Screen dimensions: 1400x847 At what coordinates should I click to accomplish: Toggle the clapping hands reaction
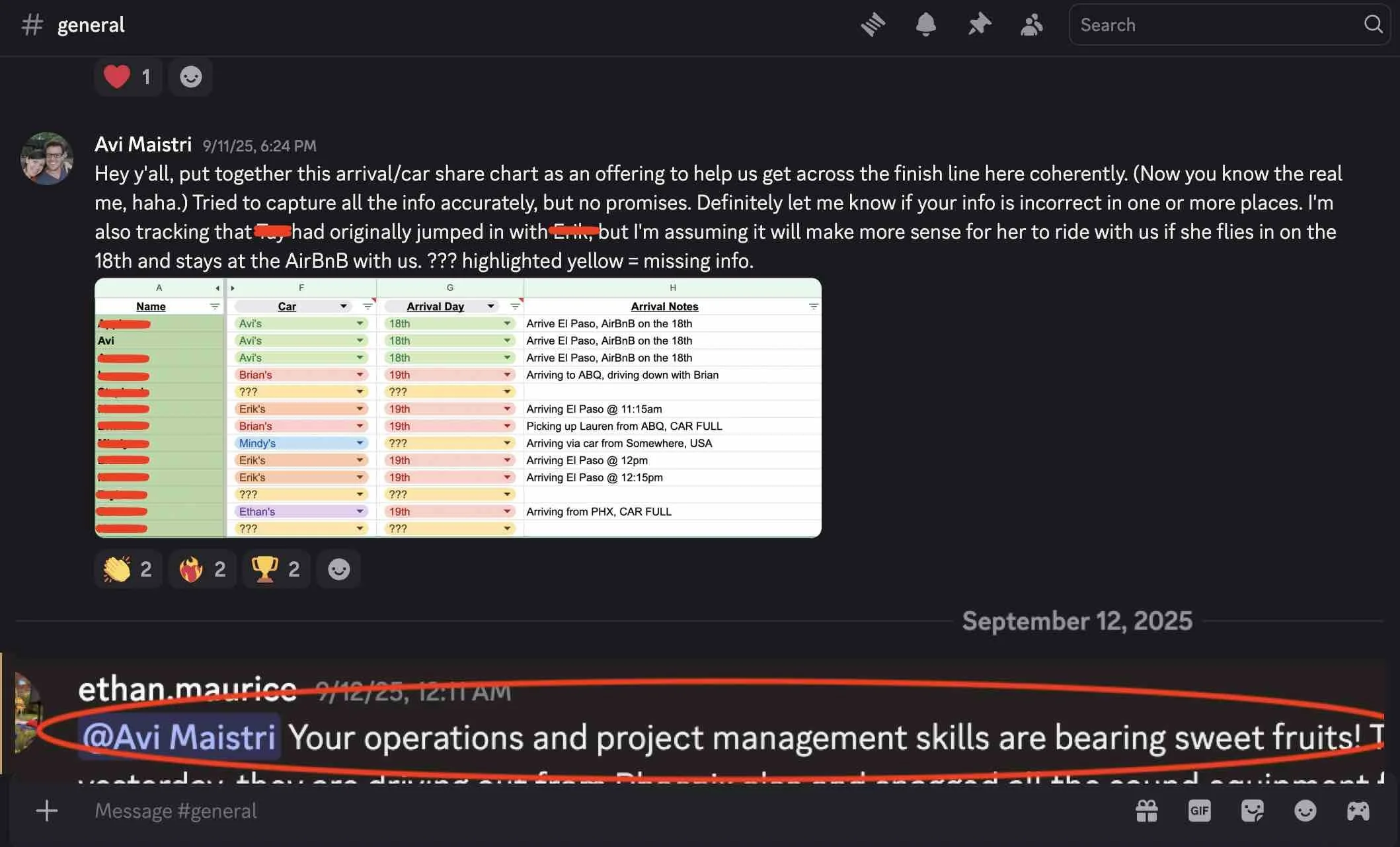[128, 569]
